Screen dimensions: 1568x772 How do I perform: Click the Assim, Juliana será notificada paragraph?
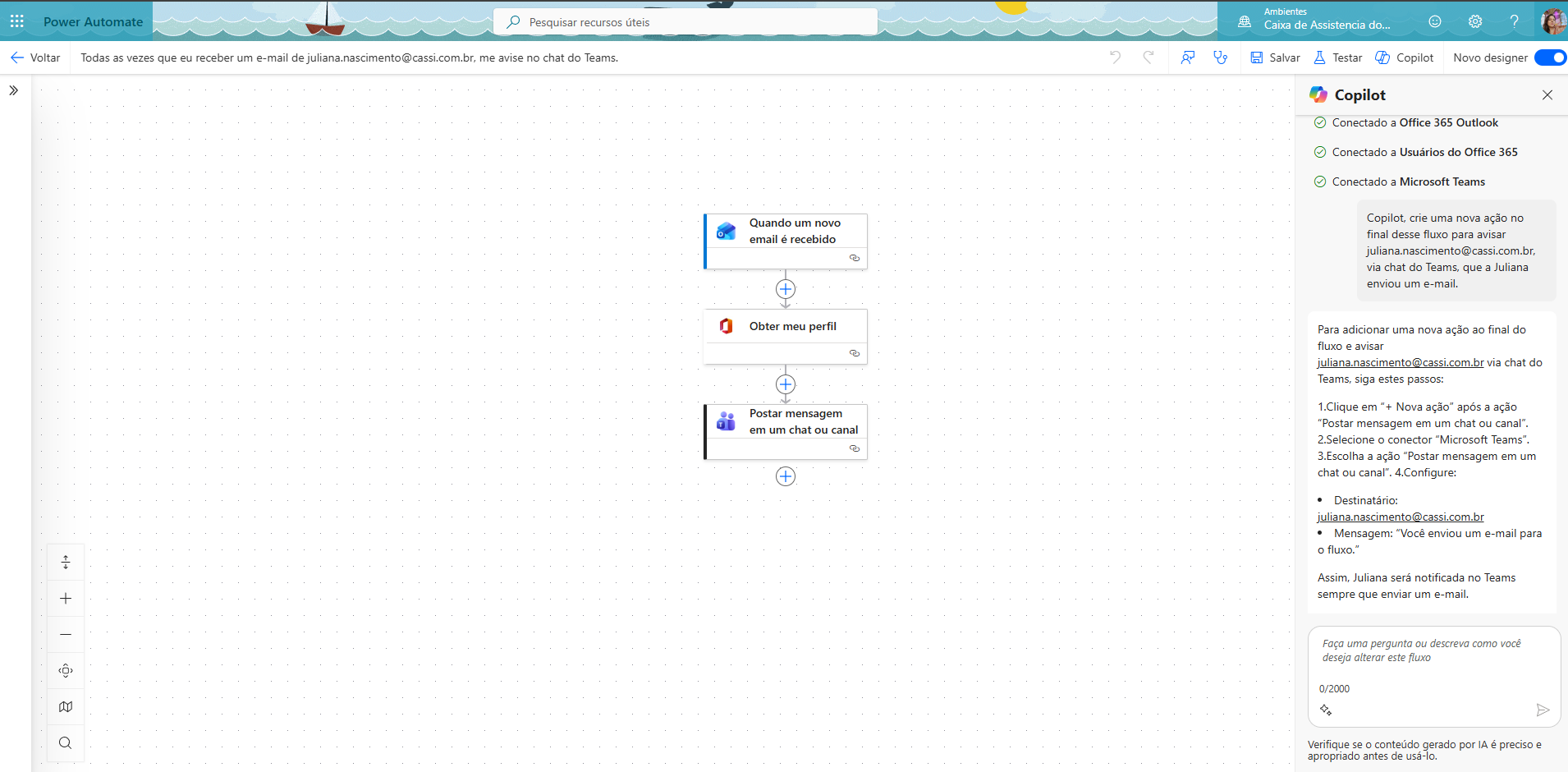coord(1417,586)
